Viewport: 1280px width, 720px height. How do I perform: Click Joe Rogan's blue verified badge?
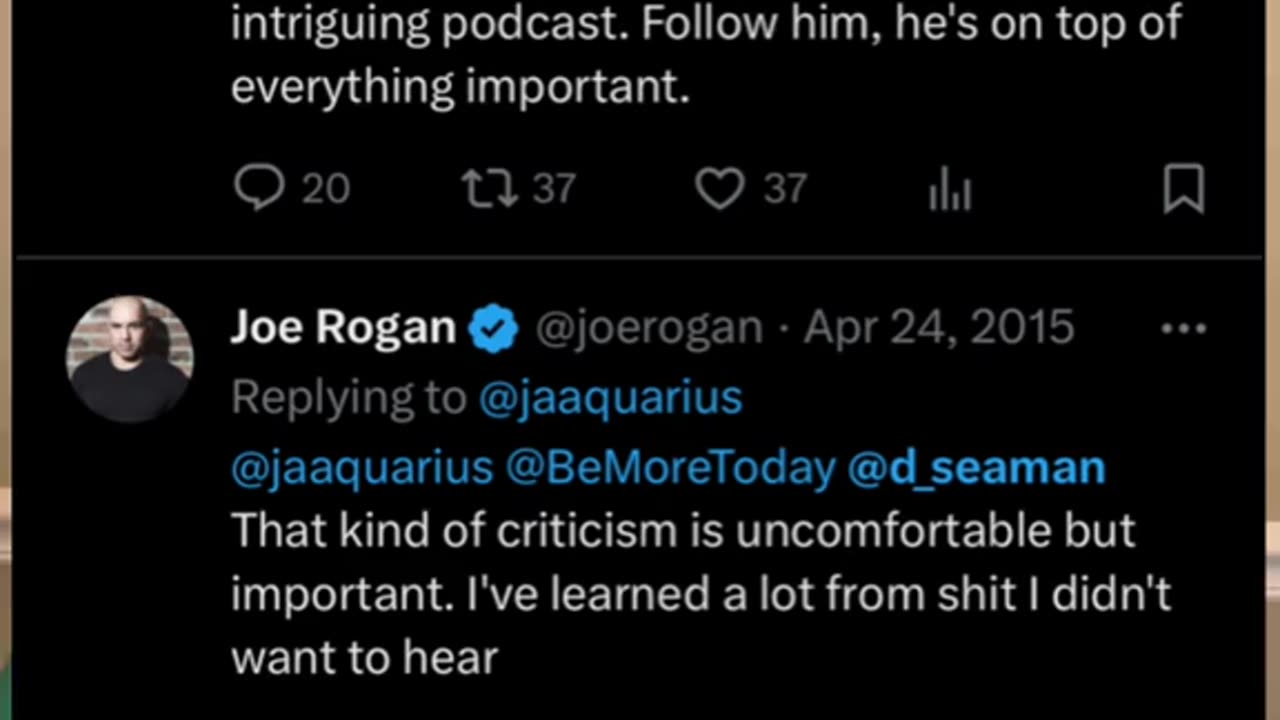(494, 329)
